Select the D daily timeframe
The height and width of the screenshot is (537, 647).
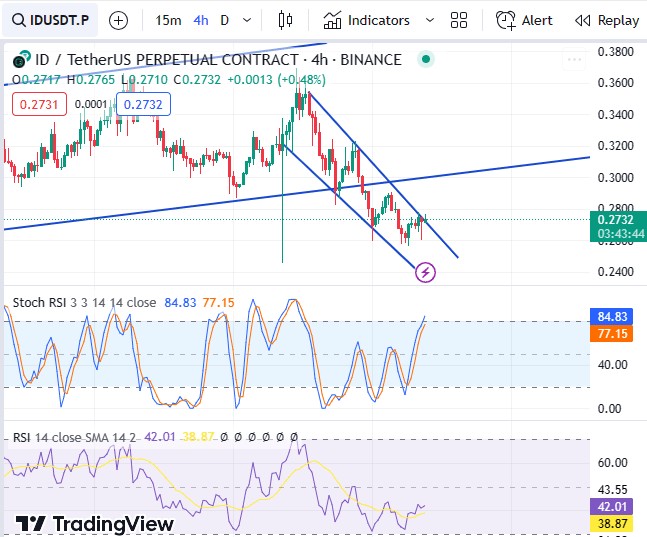pyautogui.click(x=225, y=20)
